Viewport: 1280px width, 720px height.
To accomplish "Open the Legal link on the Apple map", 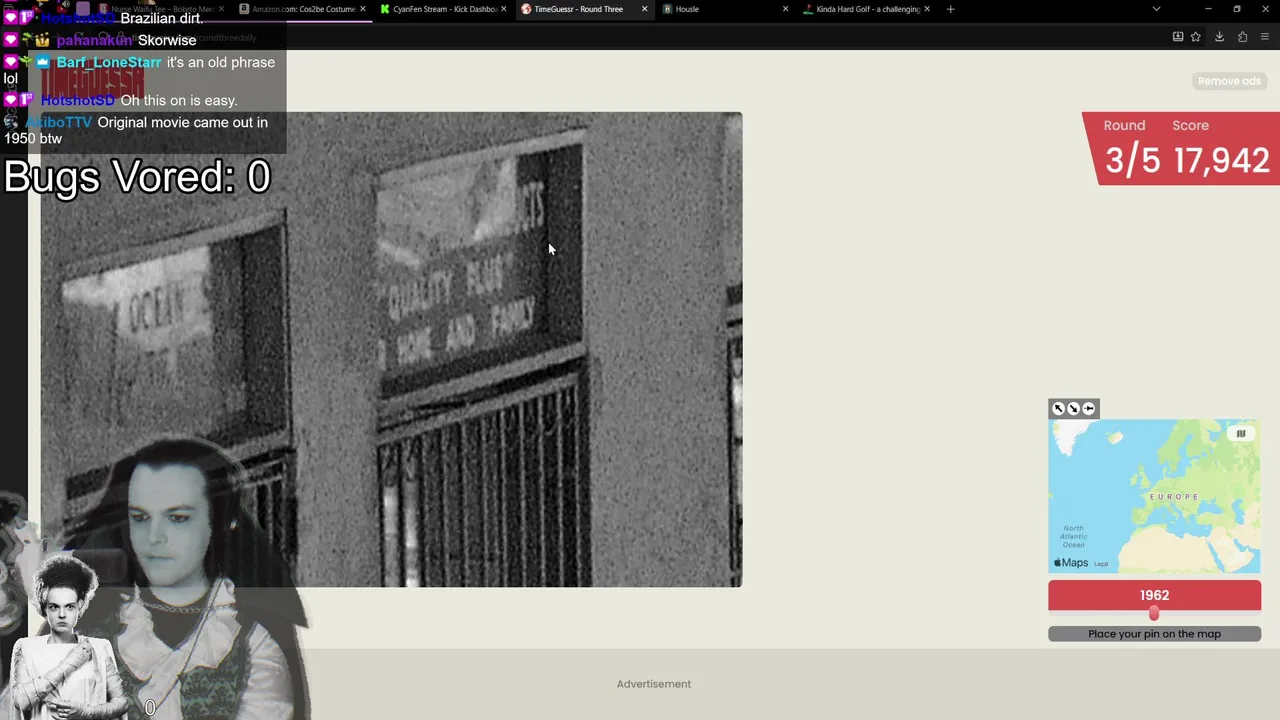I will [x=1101, y=564].
